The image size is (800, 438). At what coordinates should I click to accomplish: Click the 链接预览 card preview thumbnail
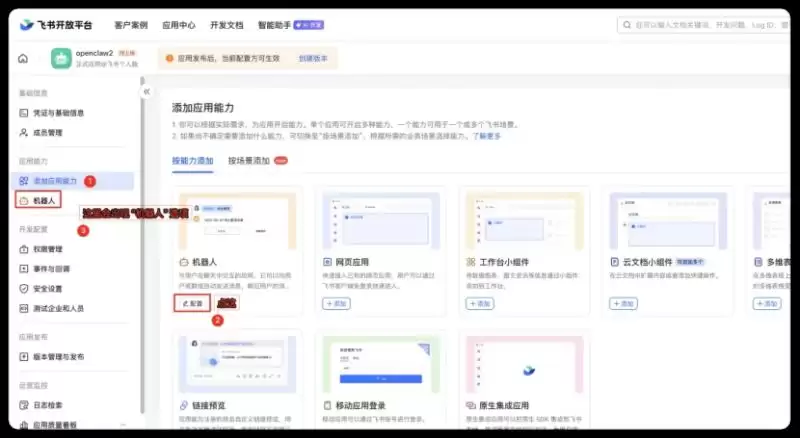pyautogui.click(x=237, y=364)
